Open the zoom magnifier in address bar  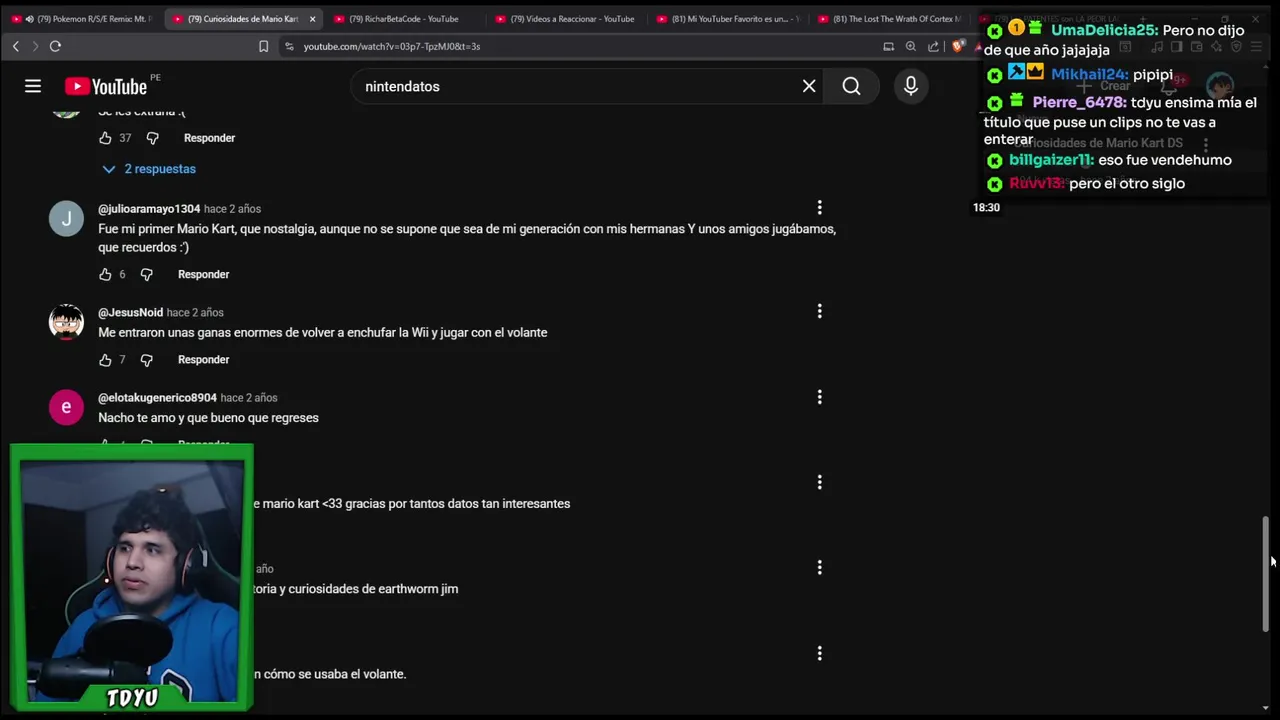911,46
